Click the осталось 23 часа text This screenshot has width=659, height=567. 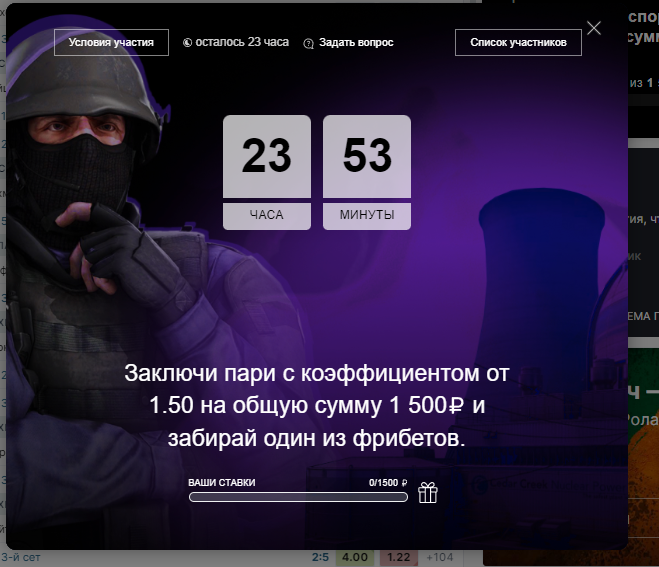point(242,42)
